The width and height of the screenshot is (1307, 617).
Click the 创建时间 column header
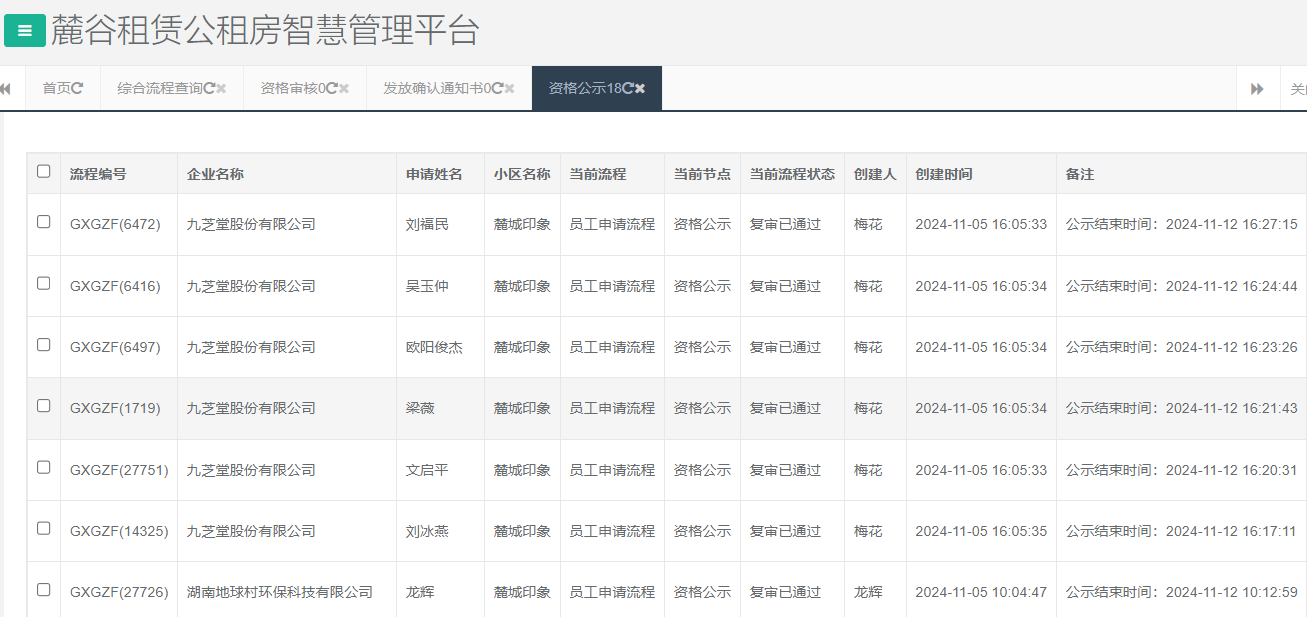pos(945,173)
